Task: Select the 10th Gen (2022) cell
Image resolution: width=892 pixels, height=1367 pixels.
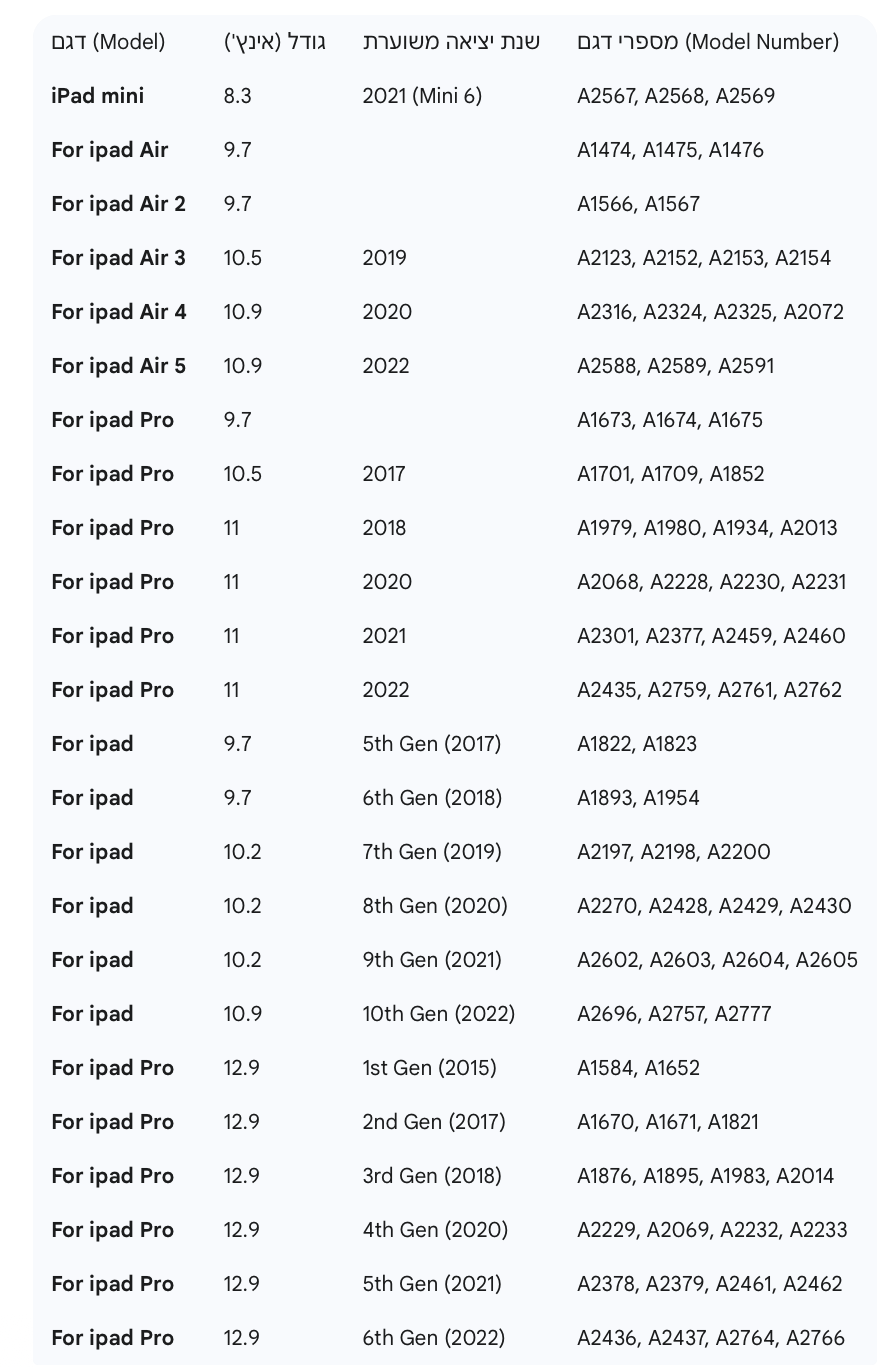Action: pyautogui.click(x=438, y=1014)
